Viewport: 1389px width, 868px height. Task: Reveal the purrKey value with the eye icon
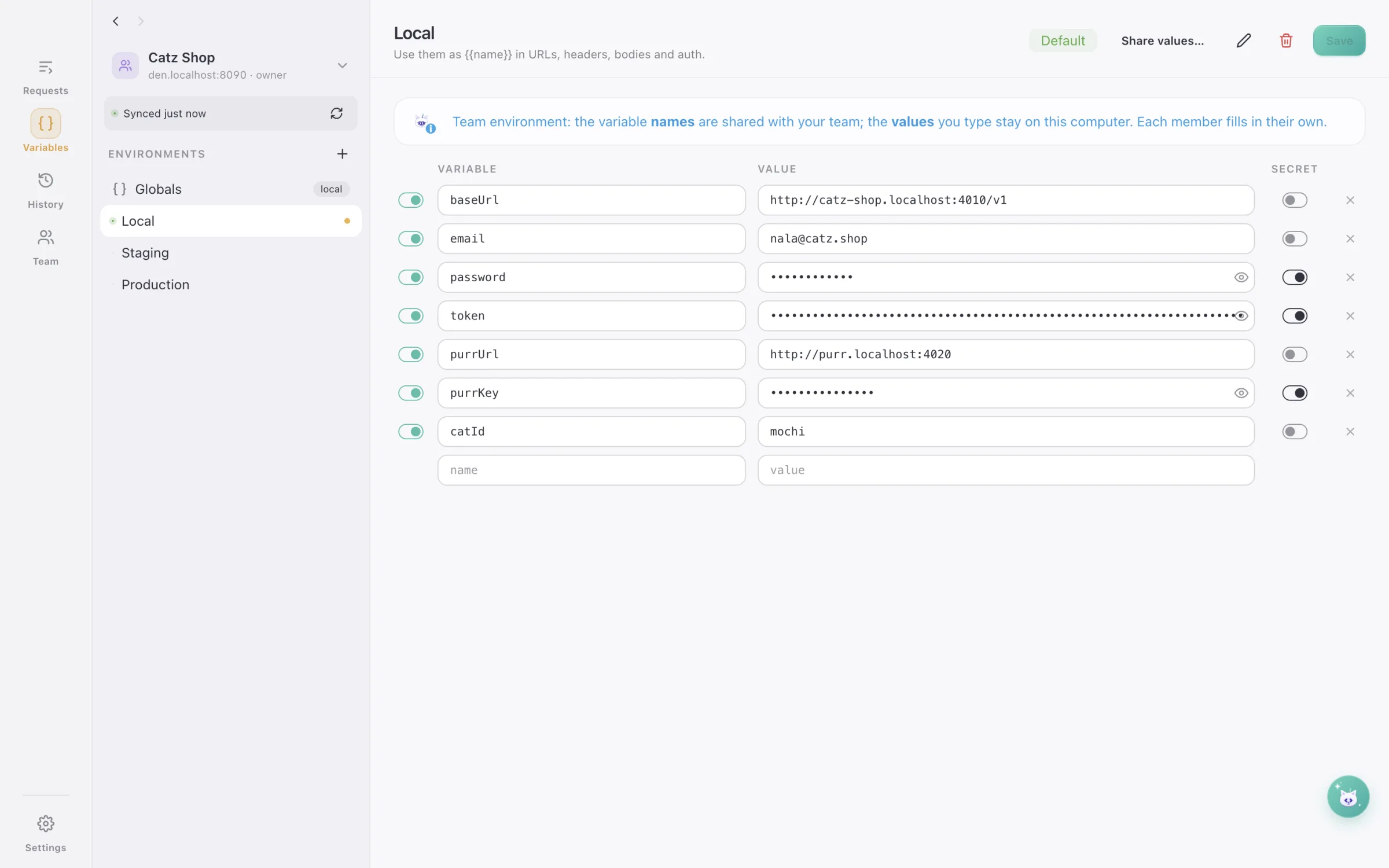coord(1241,393)
